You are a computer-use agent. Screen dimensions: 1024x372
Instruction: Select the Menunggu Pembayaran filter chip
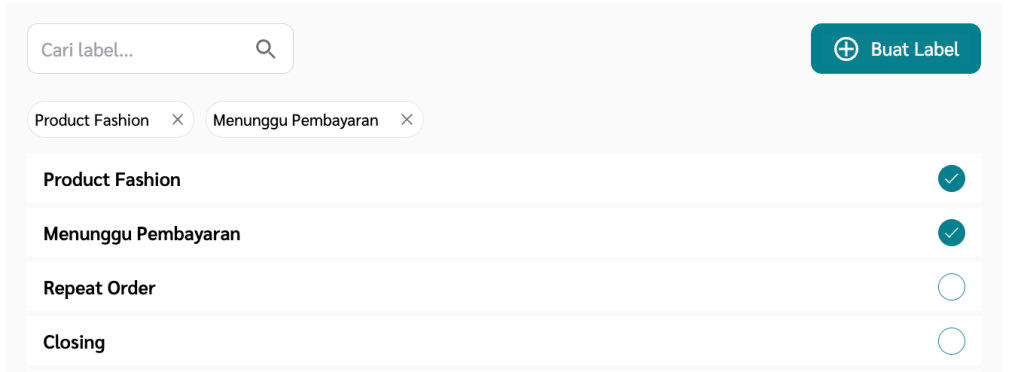click(x=314, y=119)
